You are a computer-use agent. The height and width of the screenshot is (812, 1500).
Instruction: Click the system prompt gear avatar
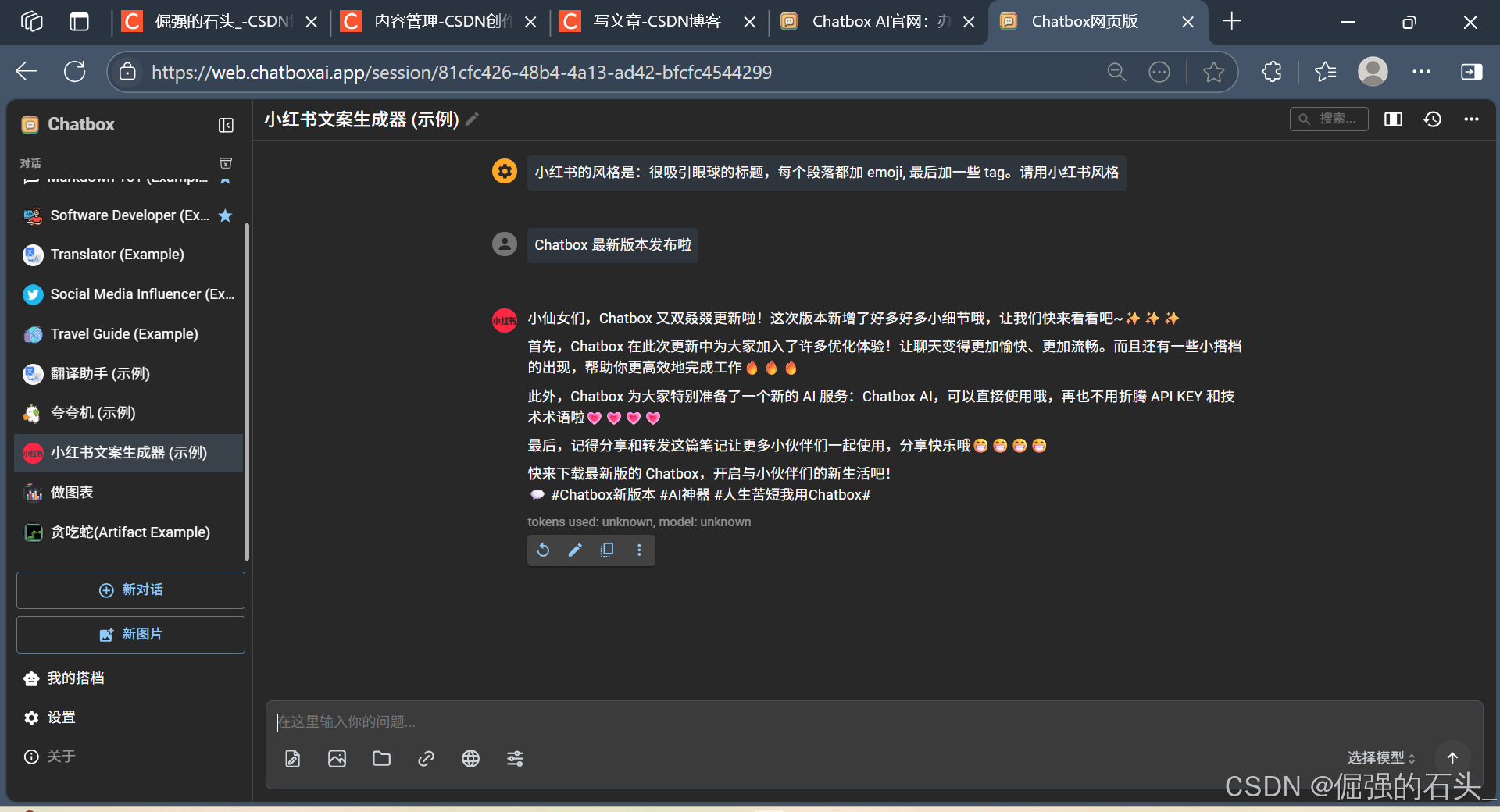(505, 171)
